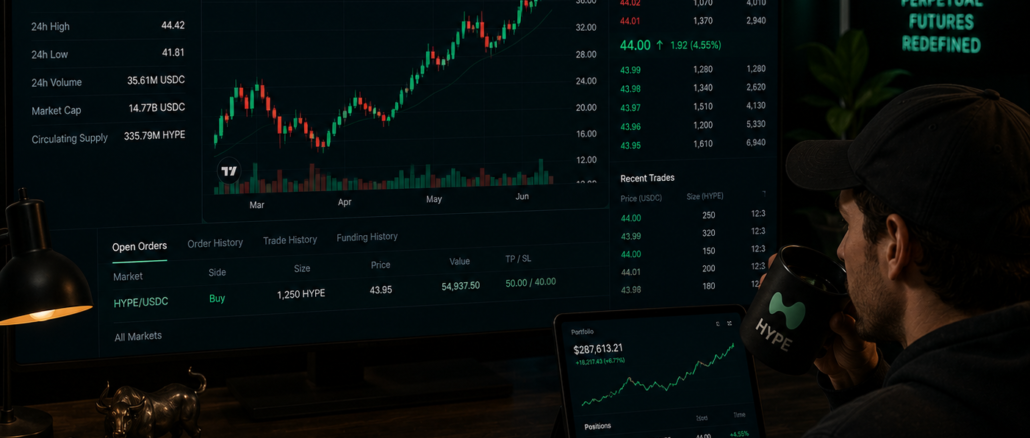This screenshot has height=438, width=1030.
Task: Click the 24h Volume label
Action: click(x=56, y=83)
